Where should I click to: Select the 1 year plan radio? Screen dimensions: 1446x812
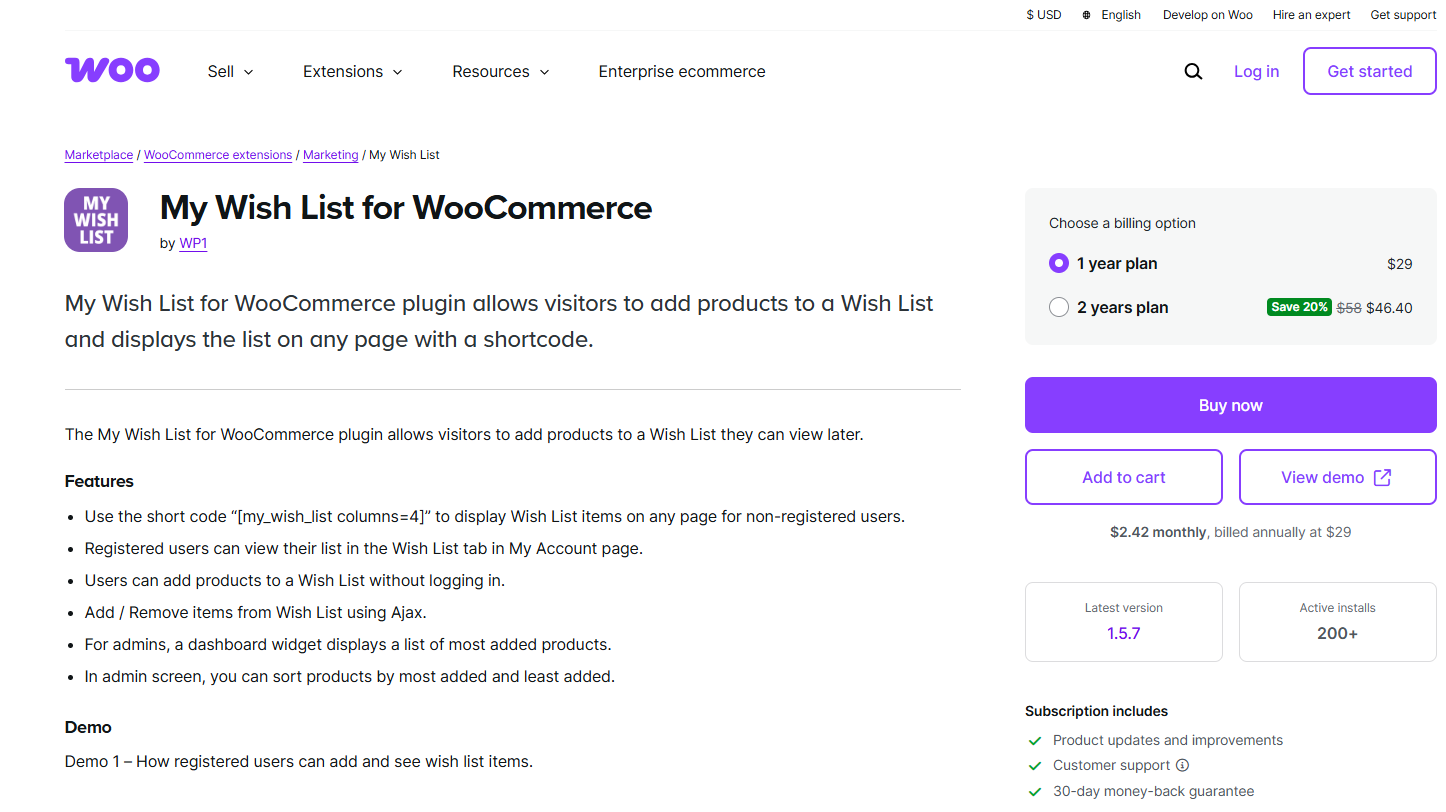point(1059,263)
